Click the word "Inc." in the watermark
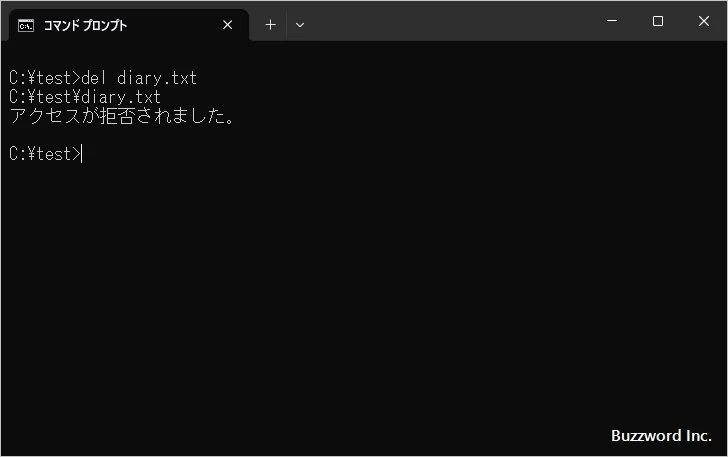 coord(696,436)
